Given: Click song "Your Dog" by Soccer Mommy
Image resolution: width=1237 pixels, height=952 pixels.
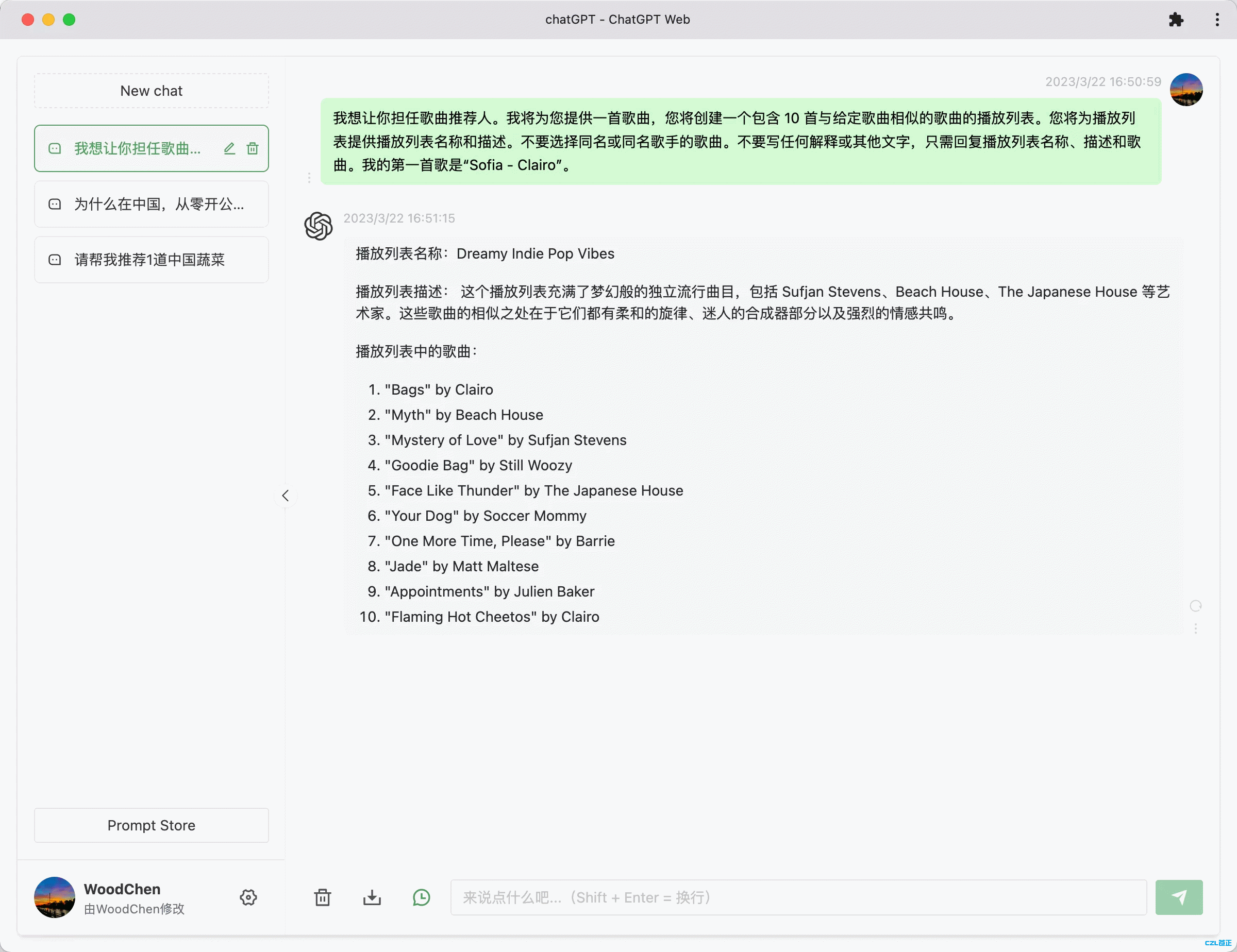Looking at the screenshot, I should (x=486, y=516).
